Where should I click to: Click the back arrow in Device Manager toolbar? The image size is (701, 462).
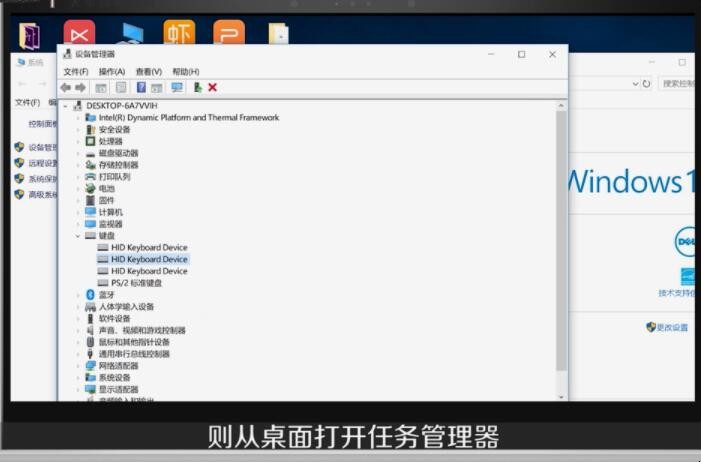[66, 88]
